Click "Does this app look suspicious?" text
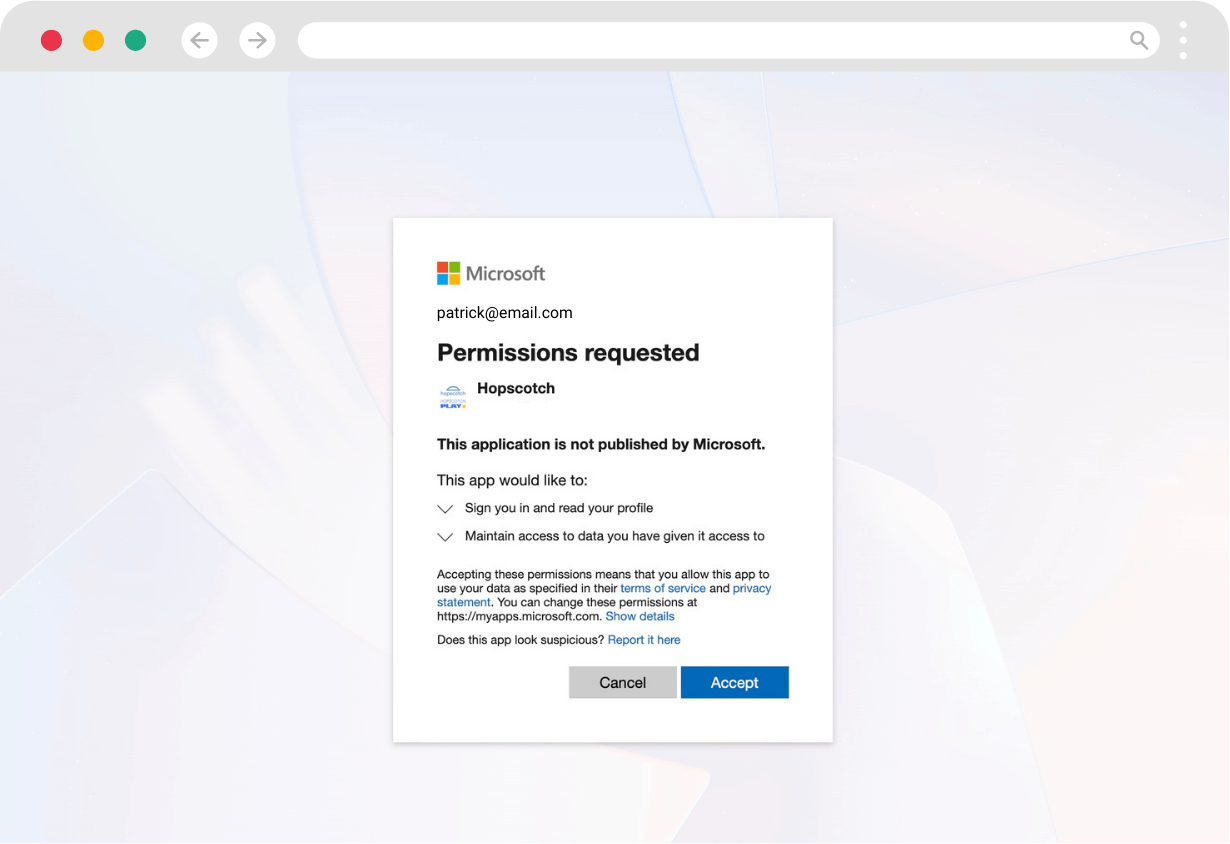The height and width of the screenshot is (844, 1230). [x=521, y=640]
